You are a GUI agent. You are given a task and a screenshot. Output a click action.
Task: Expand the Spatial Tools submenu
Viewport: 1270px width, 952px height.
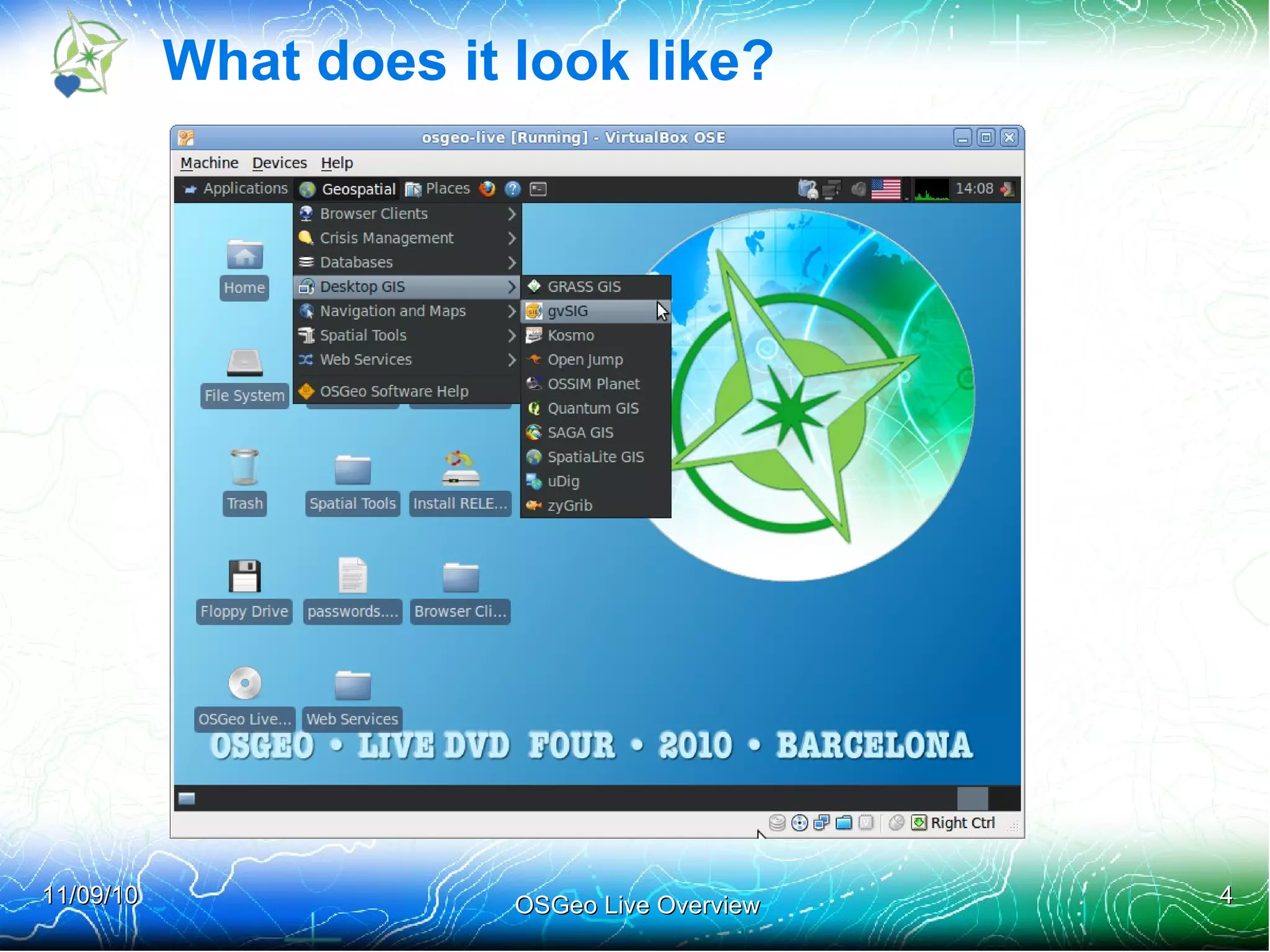[x=407, y=335]
